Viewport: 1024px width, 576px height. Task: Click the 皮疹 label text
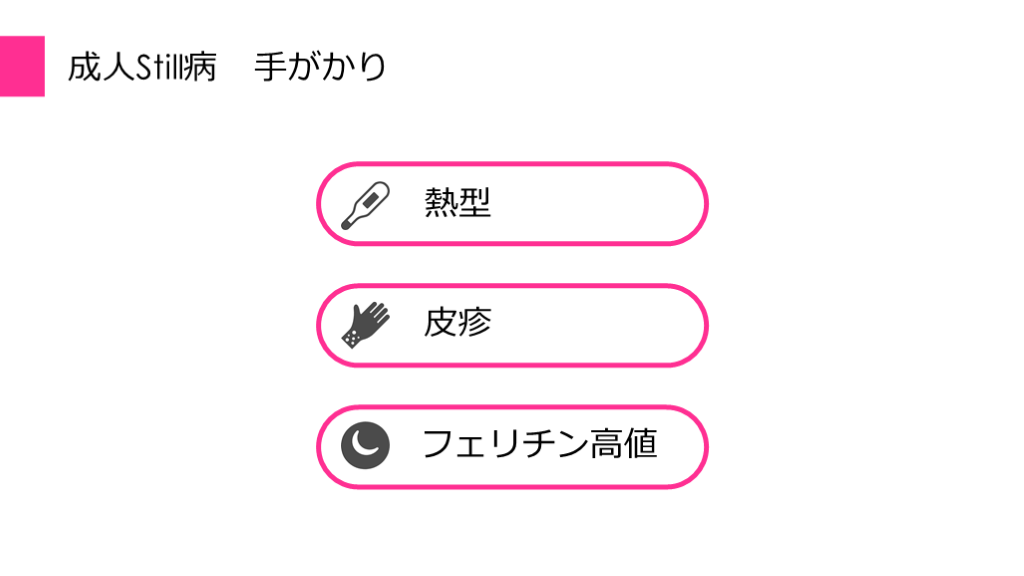pyautogui.click(x=457, y=323)
